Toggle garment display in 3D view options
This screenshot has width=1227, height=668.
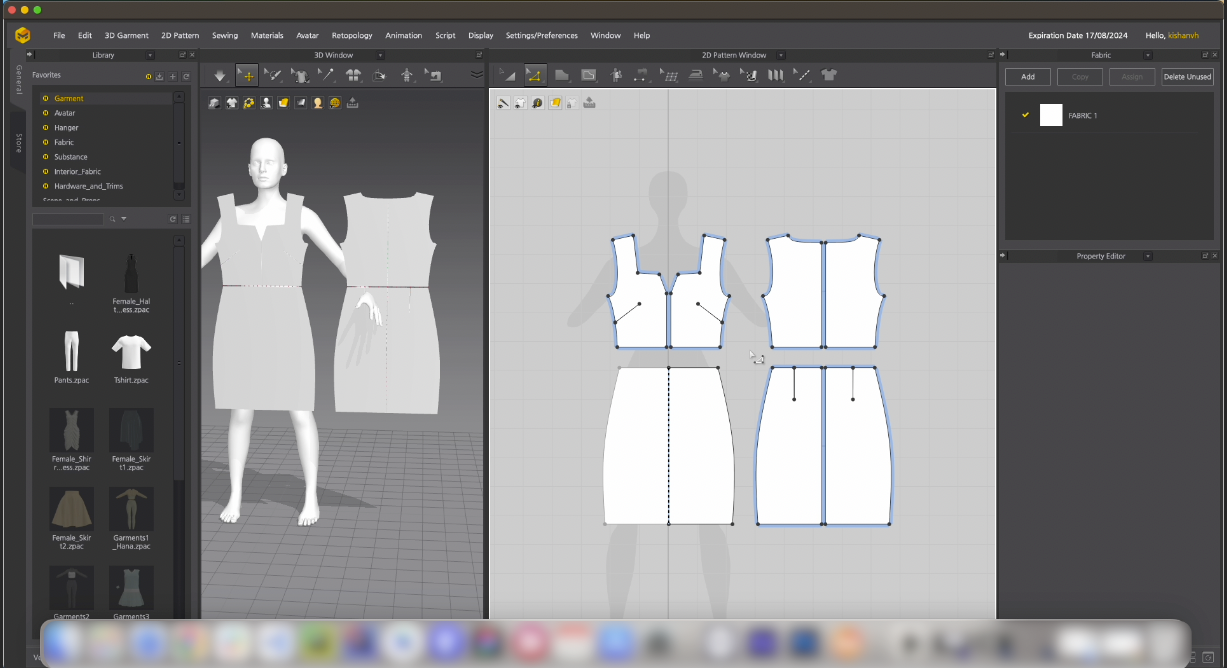click(x=232, y=102)
